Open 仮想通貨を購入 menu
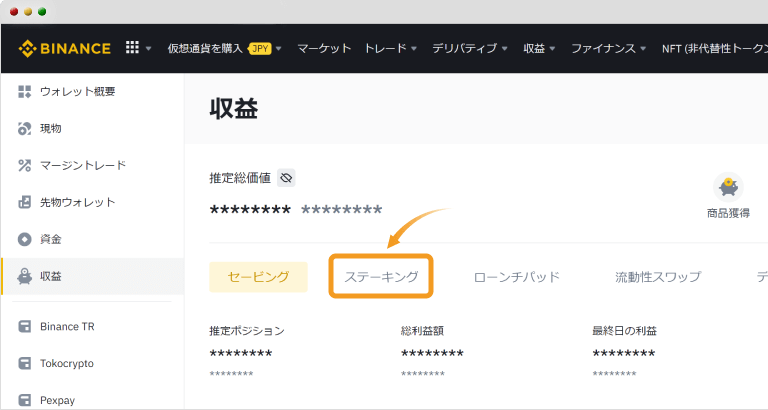Image resolution: width=768 pixels, height=410 pixels. click(x=205, y=48)
